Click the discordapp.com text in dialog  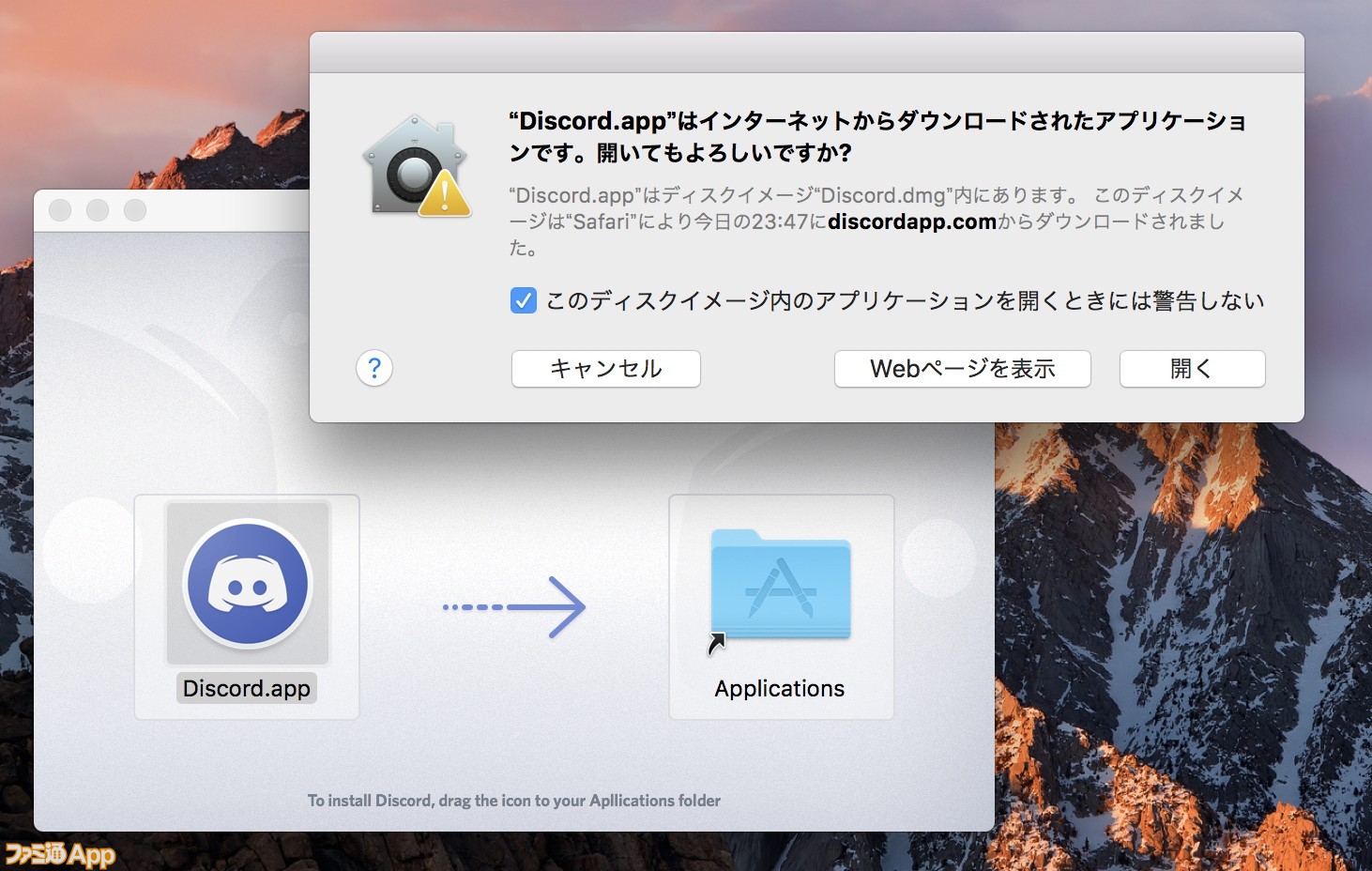(x=912, y=222)
